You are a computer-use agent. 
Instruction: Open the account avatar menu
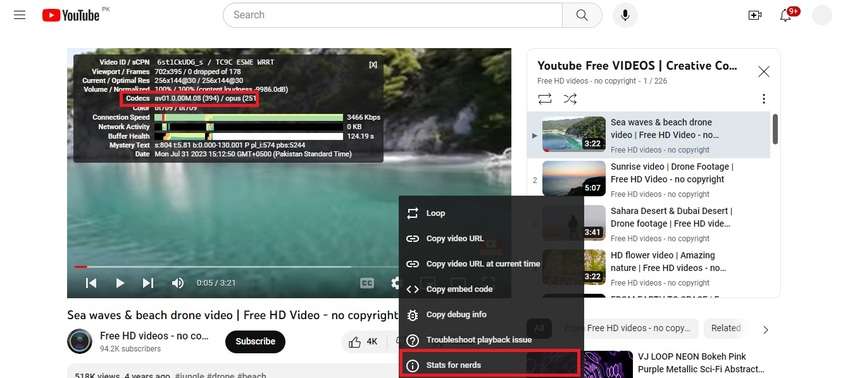coord(822,15)
